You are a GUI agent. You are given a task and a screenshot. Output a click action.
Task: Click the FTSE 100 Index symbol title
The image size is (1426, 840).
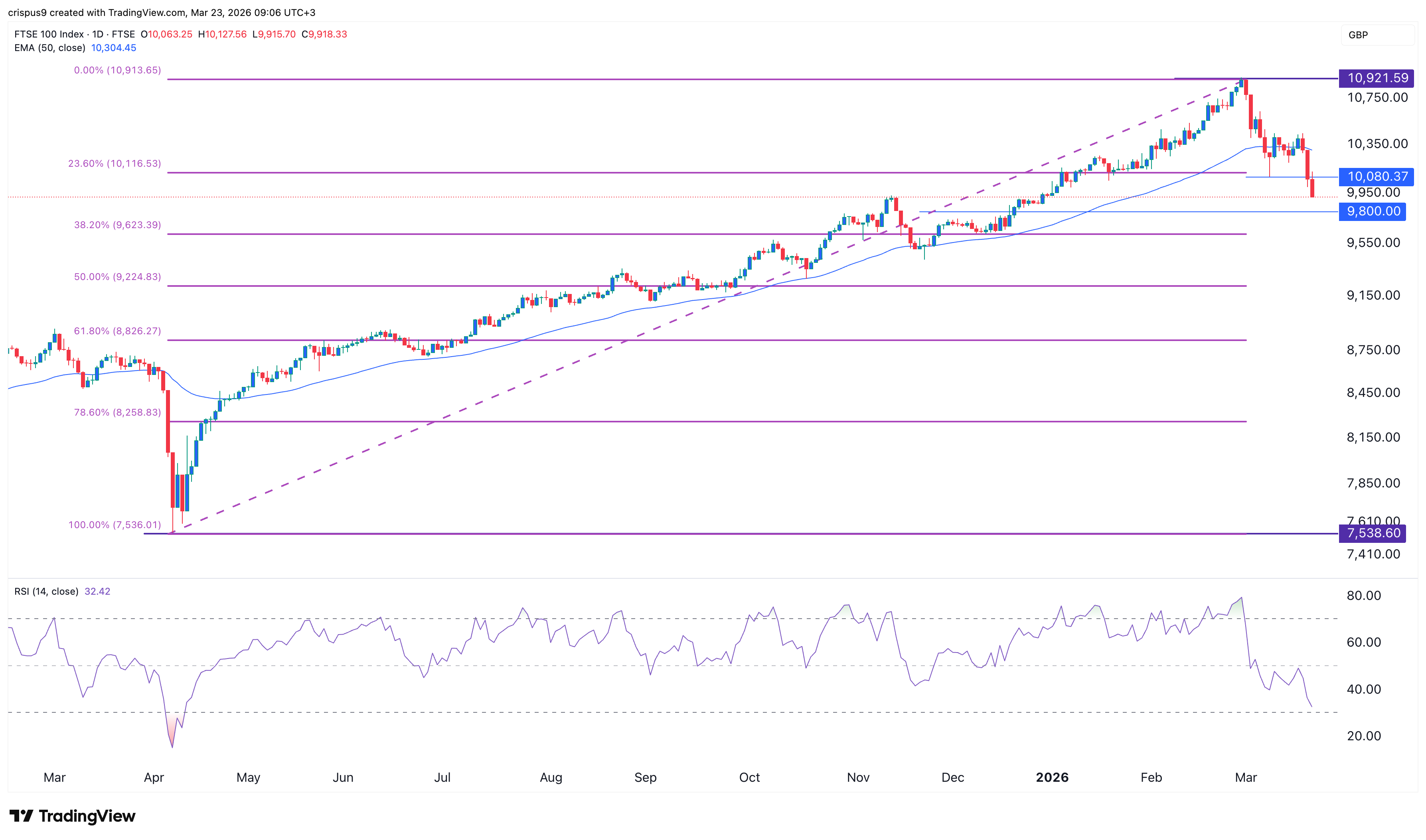tap(49, 35)
